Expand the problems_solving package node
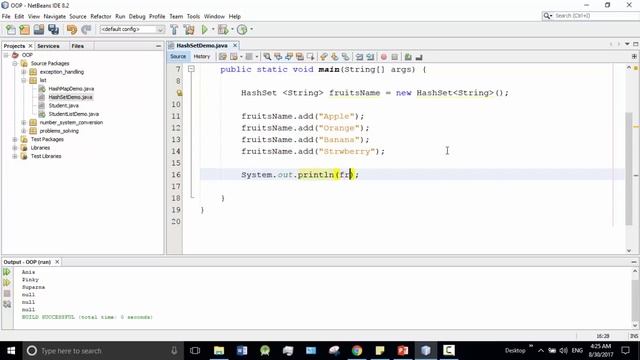This screenshot has height=360, width=640. coord(24,131)
